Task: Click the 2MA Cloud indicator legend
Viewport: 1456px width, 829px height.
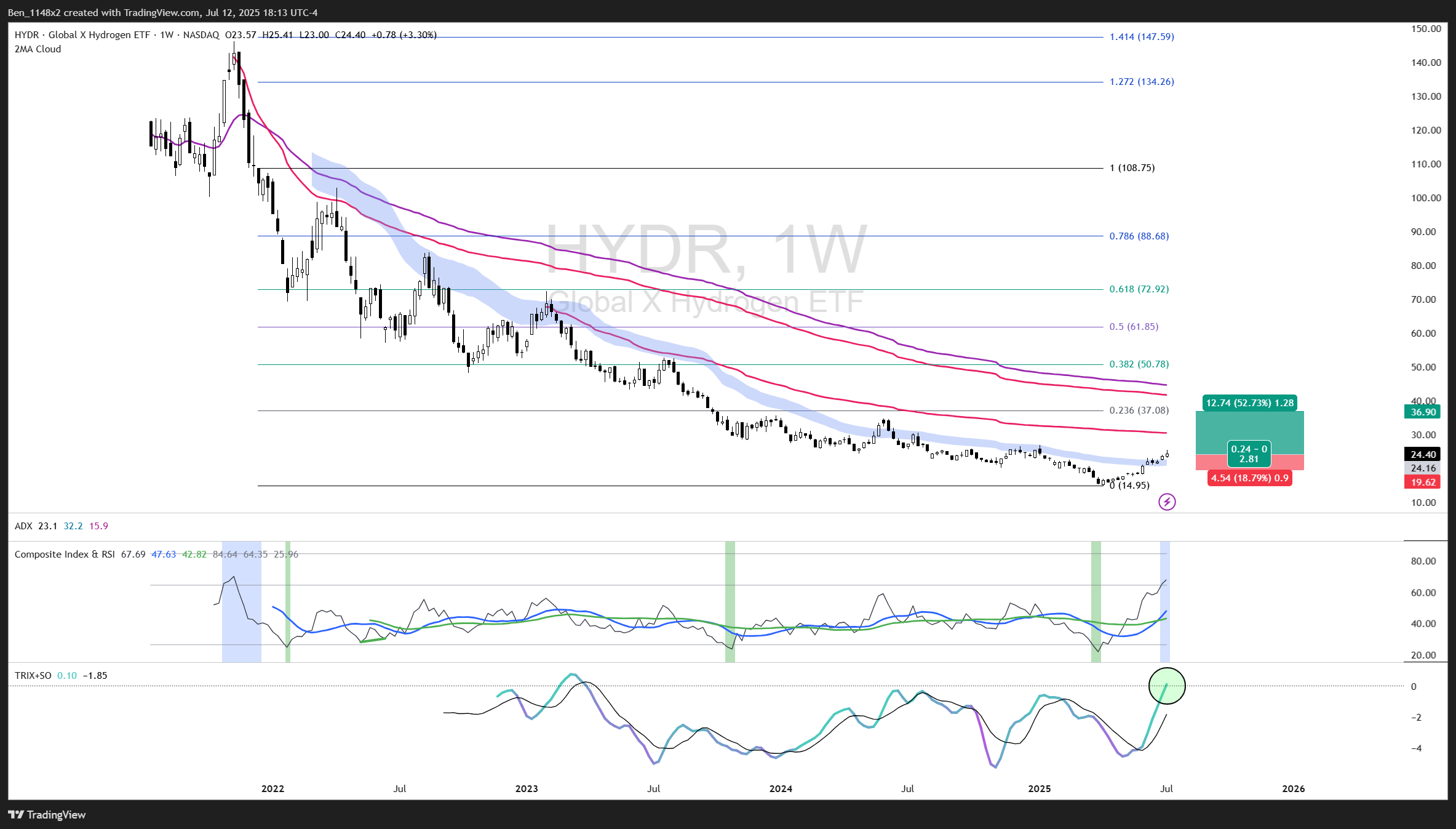Action: coord(38,49)
